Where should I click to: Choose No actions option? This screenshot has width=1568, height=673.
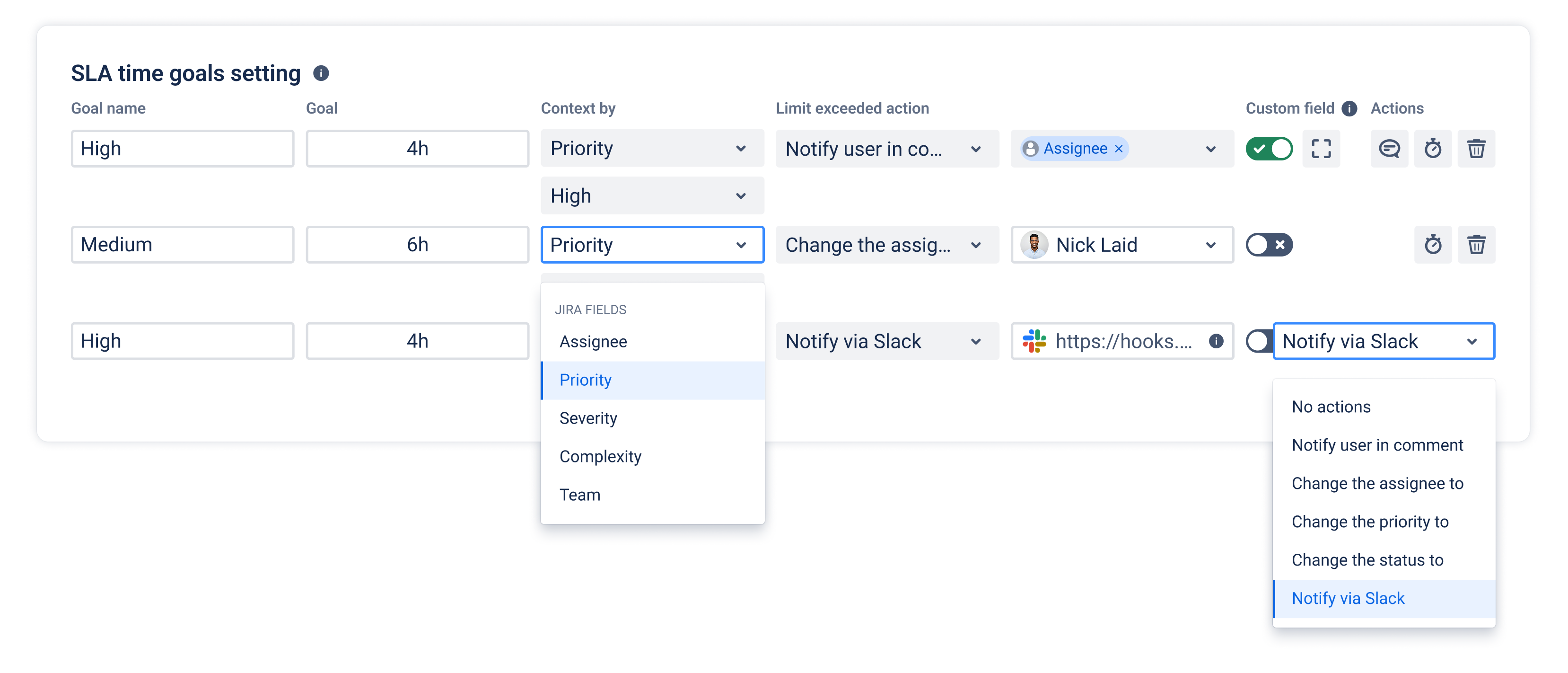coord(1384,407)
